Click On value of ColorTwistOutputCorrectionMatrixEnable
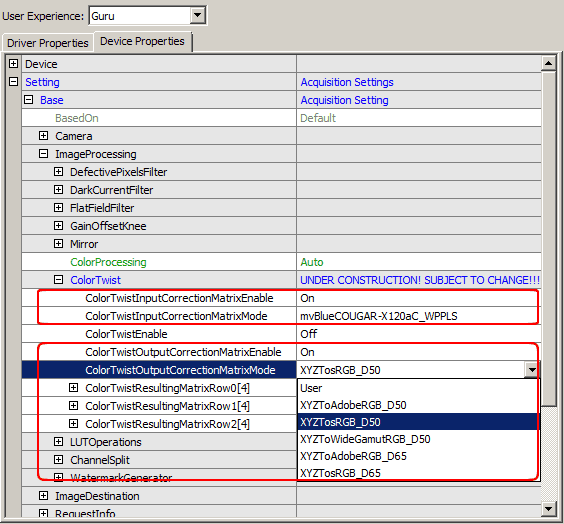Image resolution: width=564 pixels, height=524 pixels. [308, 352]
